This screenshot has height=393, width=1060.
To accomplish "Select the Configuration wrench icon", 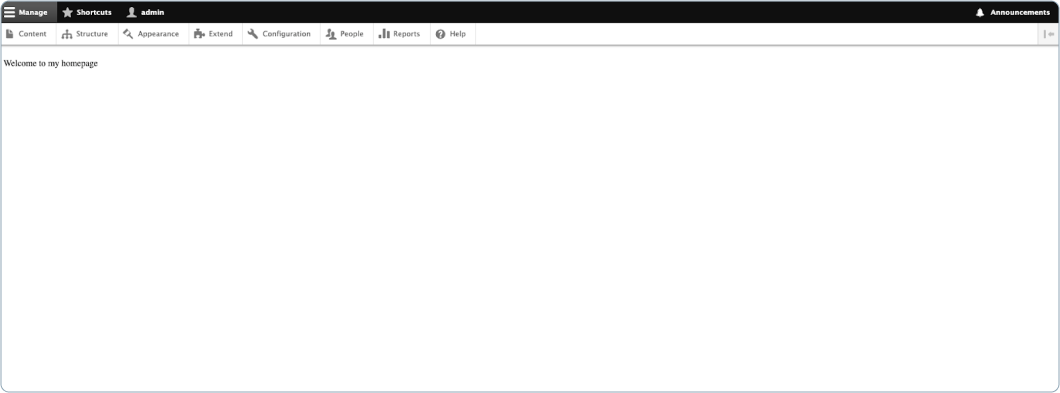I will coord(253,34).
